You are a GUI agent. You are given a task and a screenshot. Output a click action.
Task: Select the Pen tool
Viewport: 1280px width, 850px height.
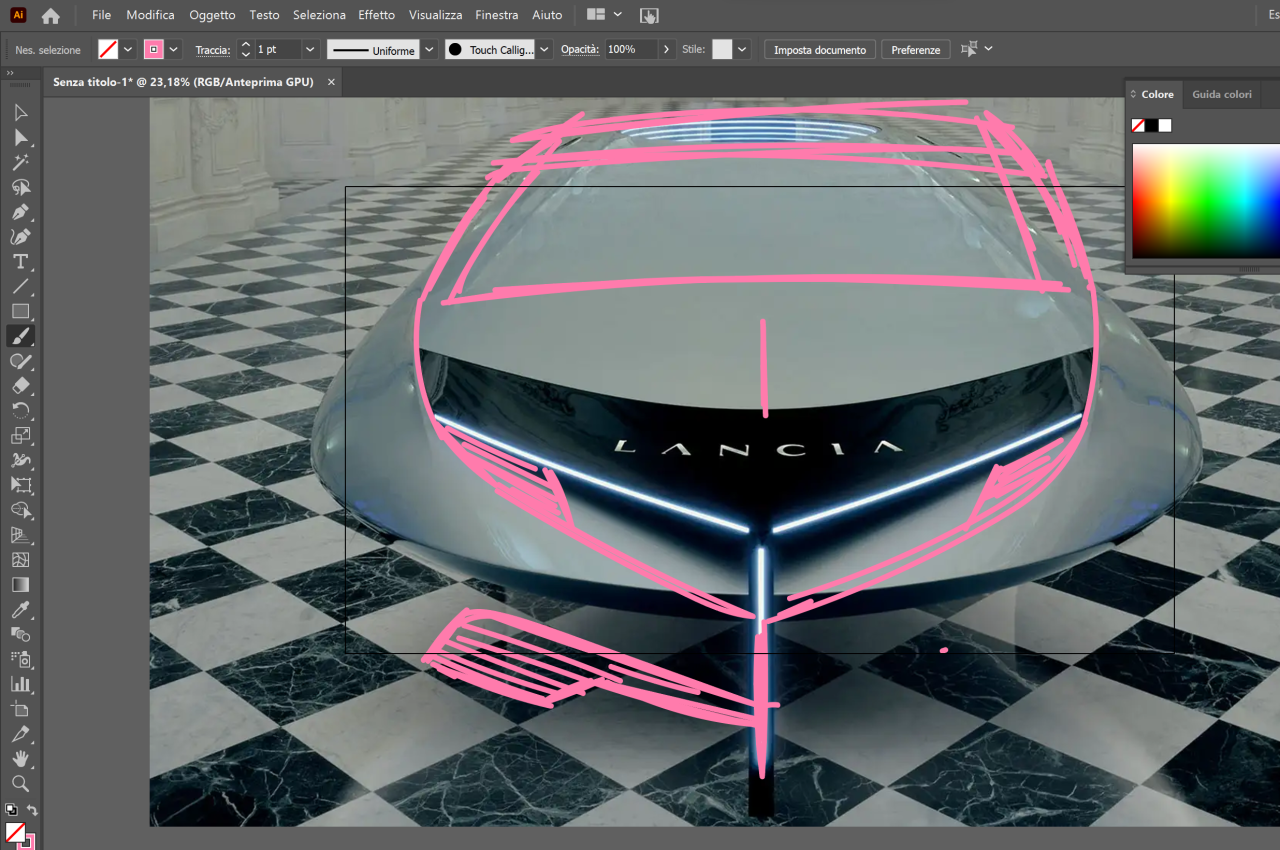click(x=20, y=212)
